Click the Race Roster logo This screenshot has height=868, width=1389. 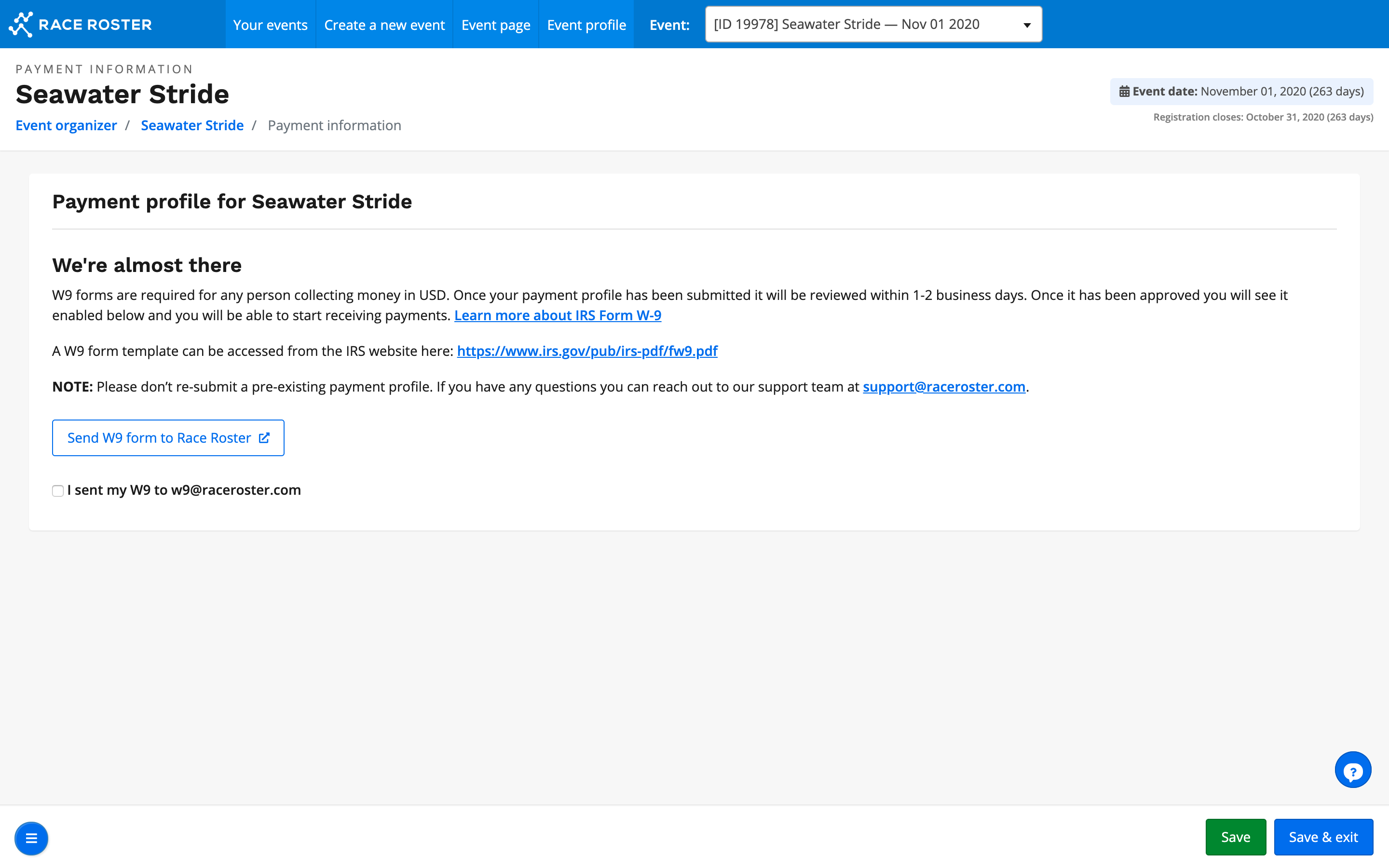(x=81, y=25)
